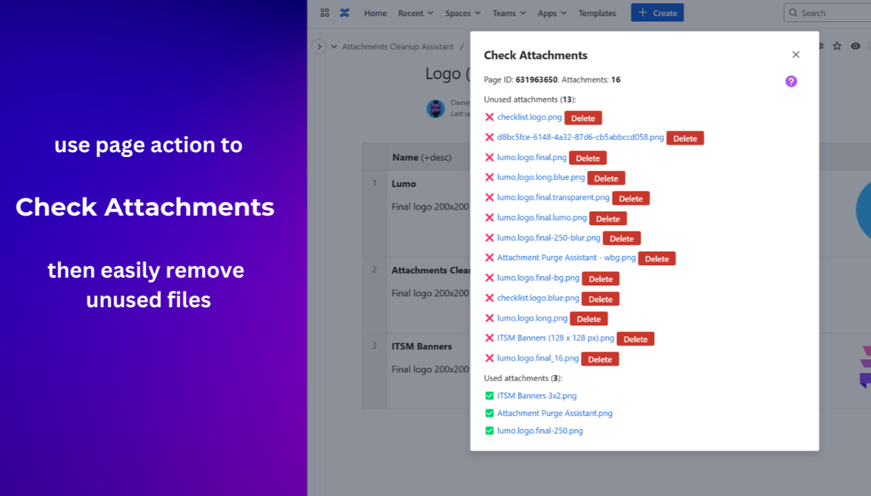The width and height of the screenshot is (871, 496).
Task: Open the Recent dropdown menu
Action: [x=416, y=13]
